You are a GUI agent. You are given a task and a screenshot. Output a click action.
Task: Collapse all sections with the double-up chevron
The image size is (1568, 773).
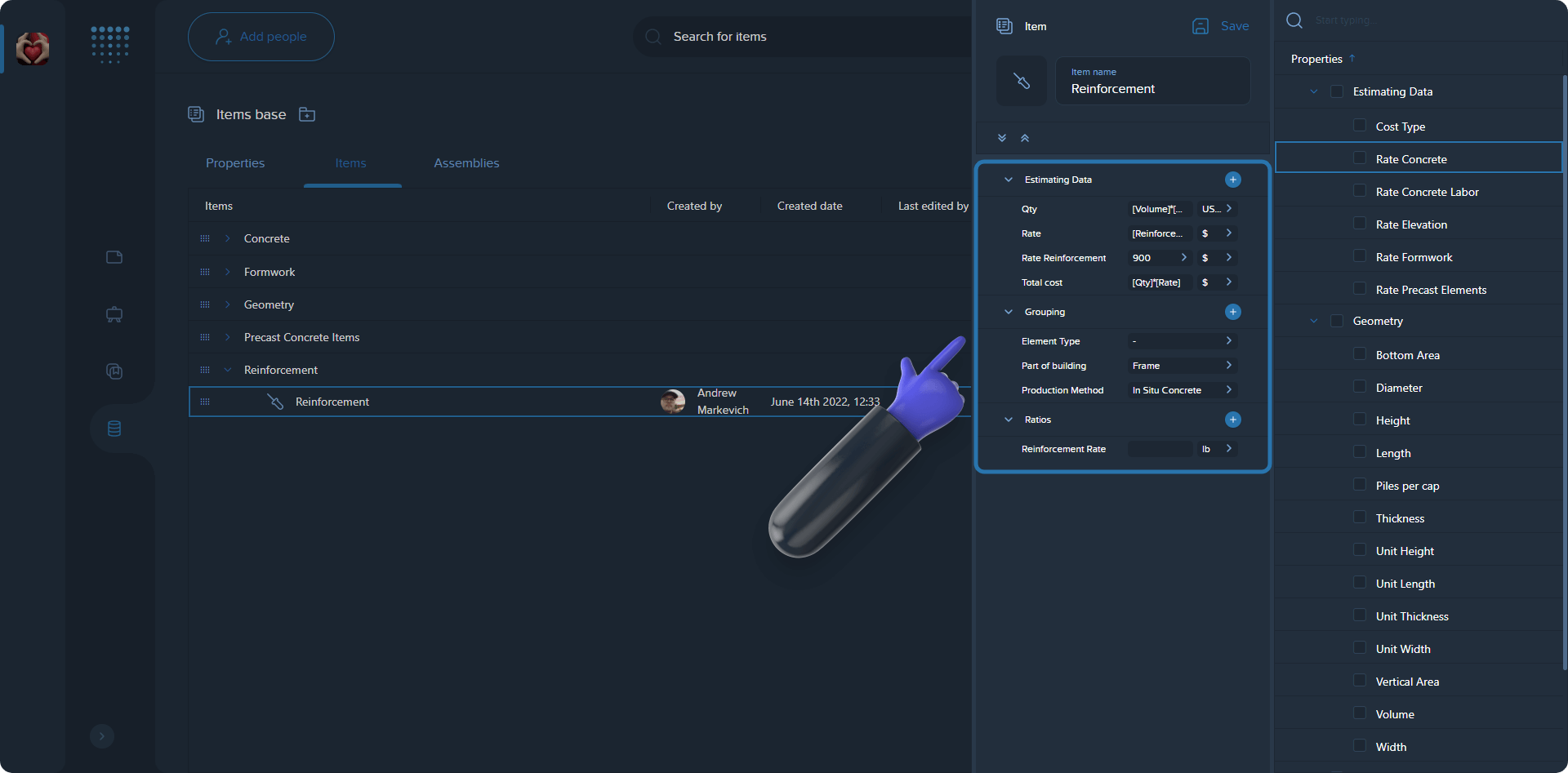pos(1025,138)
